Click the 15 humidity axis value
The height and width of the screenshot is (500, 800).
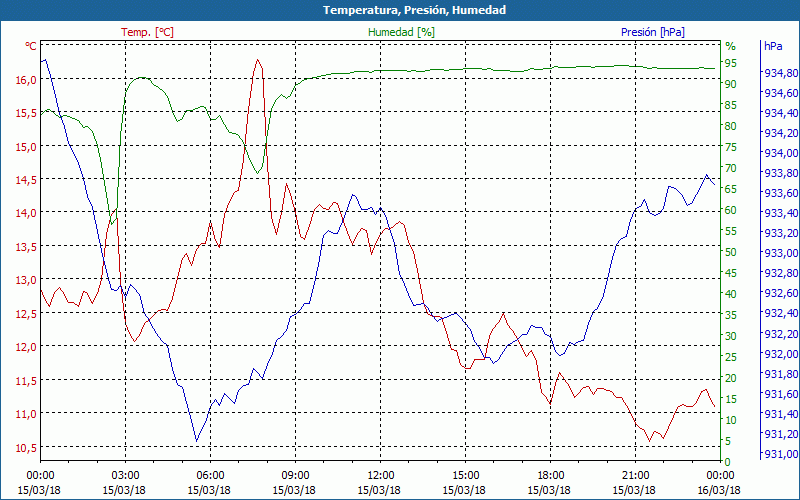(x=731, y=399)
